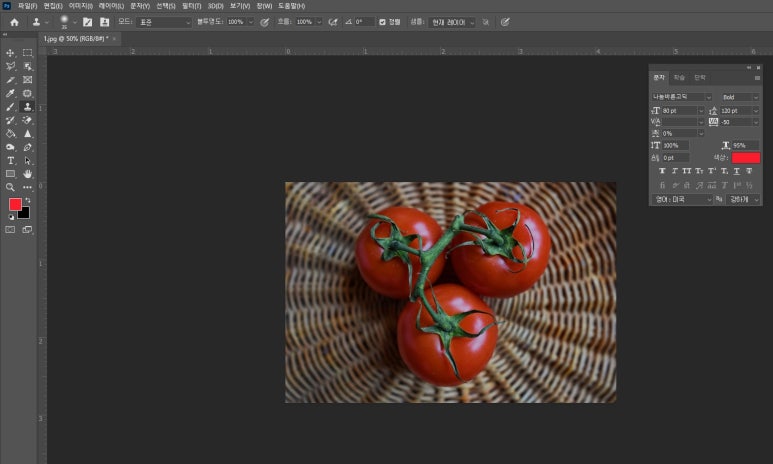
Task: Select the Sharpen tool triangle icon
Action: [28, 133]
